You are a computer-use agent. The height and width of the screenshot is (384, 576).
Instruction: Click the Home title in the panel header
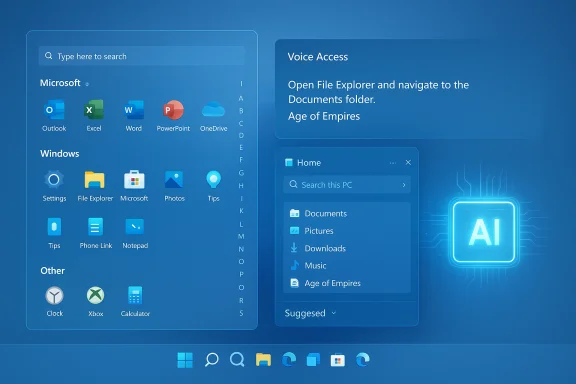(309, 163)
